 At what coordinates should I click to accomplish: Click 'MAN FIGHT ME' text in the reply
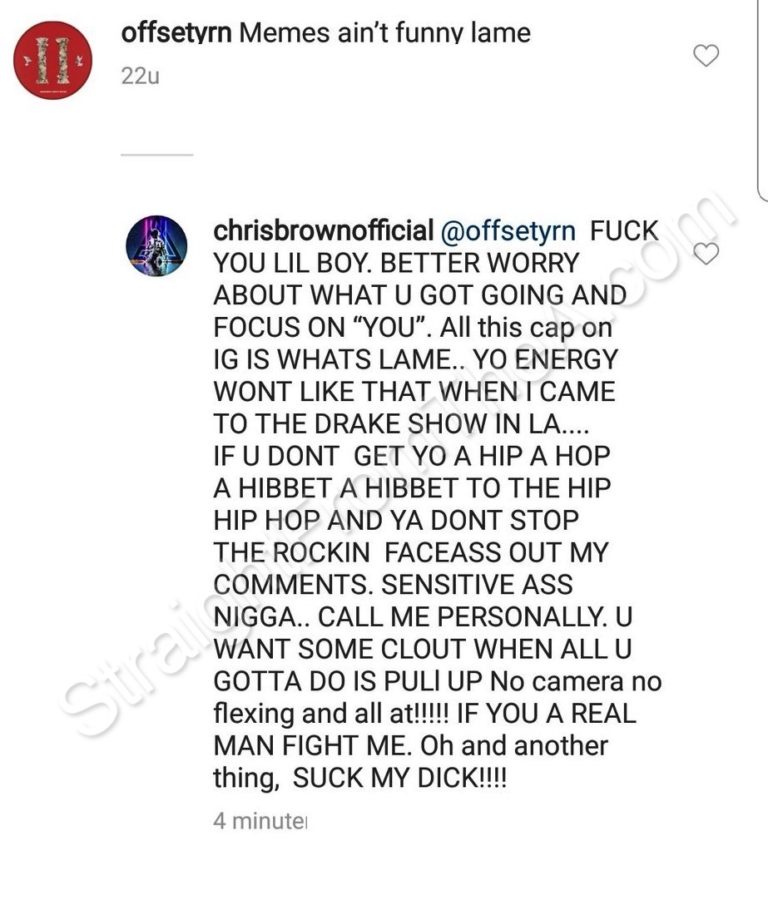coord(312,746)
